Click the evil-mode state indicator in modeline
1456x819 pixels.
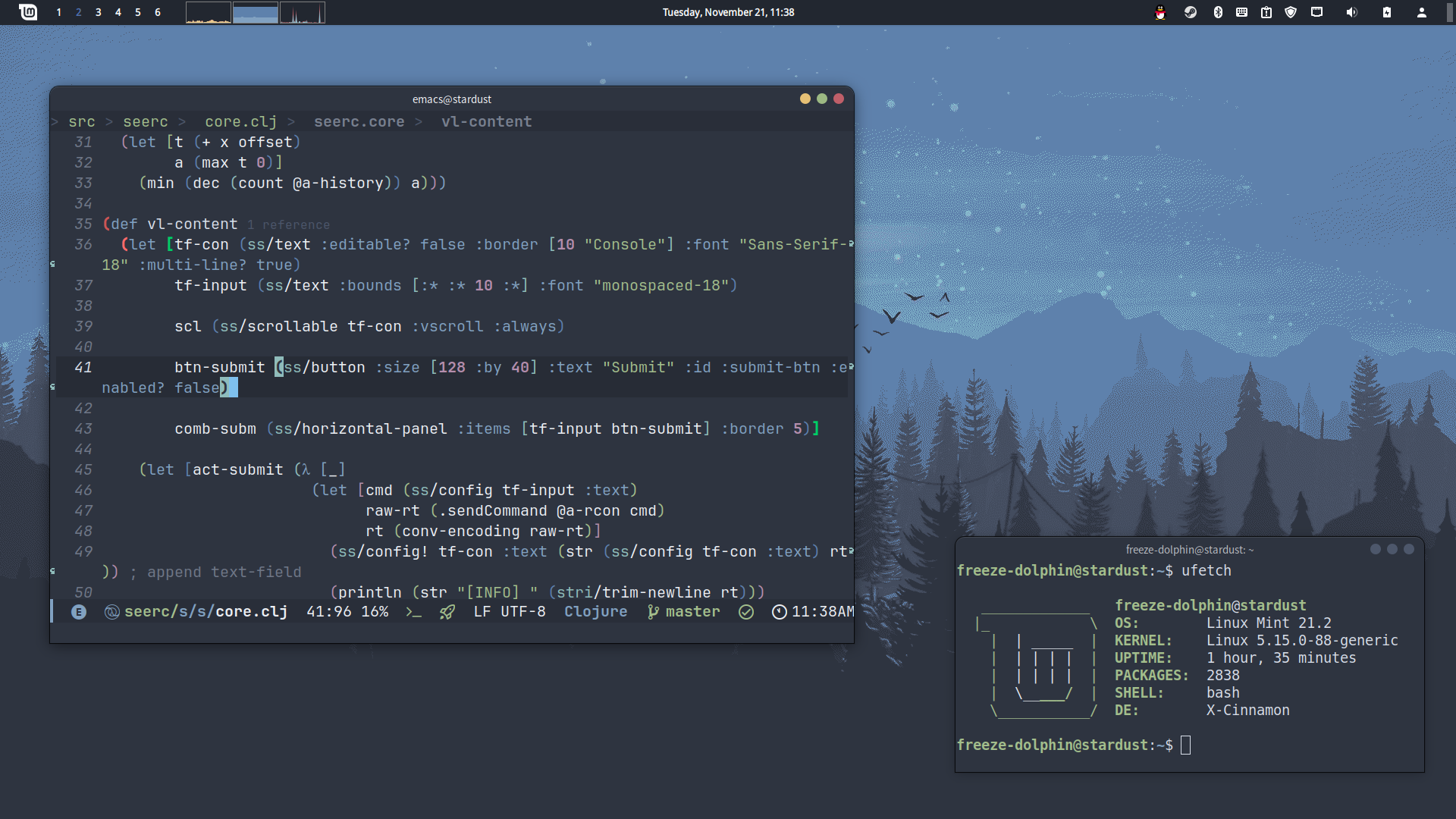(79, 612)
